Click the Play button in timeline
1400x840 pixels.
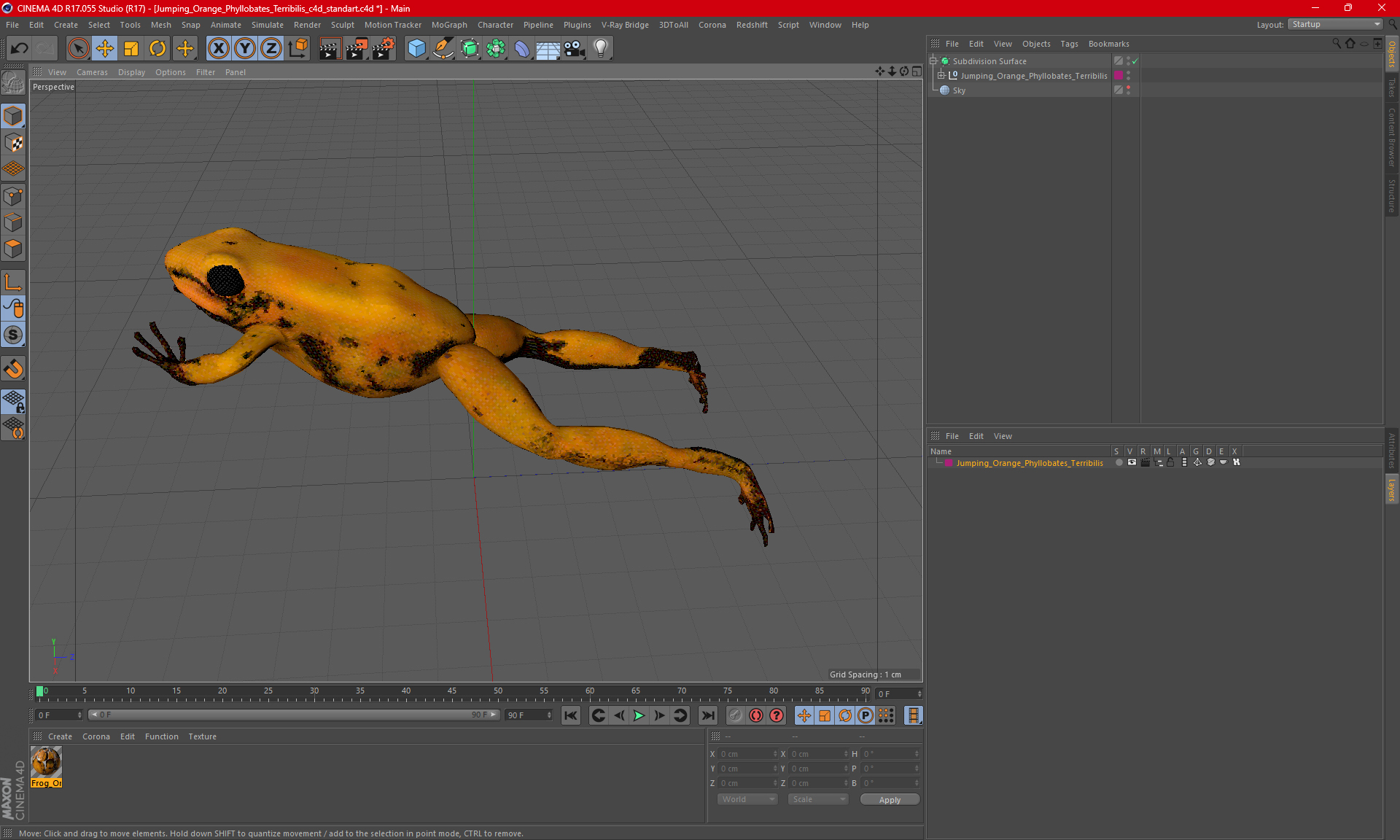639,715
